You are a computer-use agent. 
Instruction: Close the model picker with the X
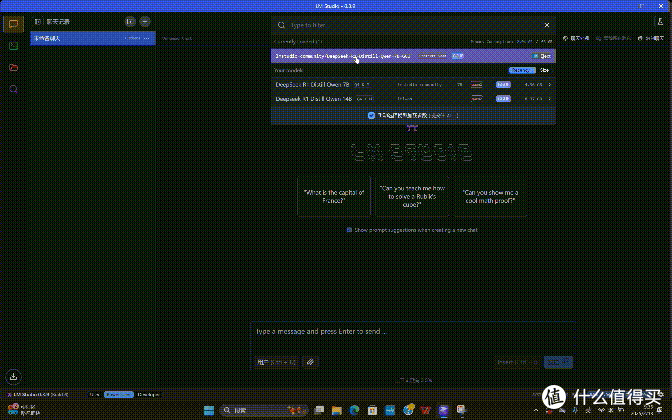[x=547, y=25]
